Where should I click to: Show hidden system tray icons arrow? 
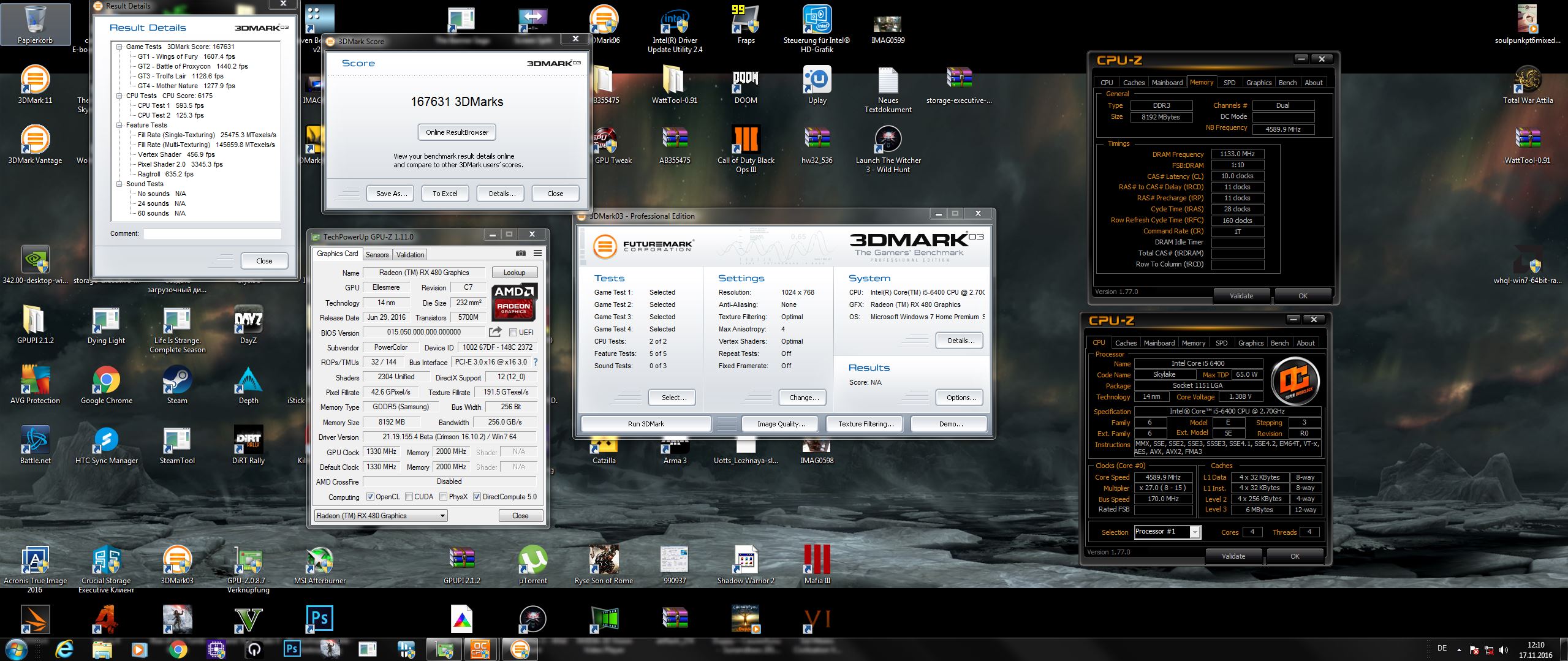tap(1459, 650)
